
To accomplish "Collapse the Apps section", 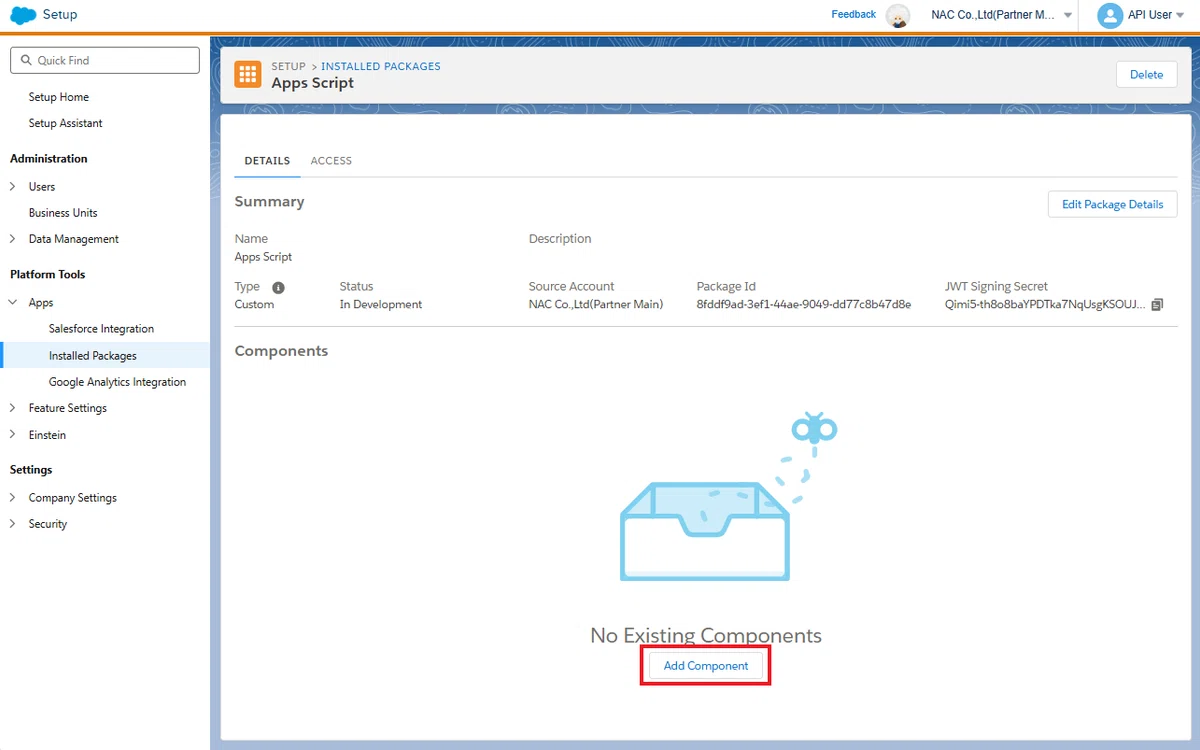I will tap(13, 303).
